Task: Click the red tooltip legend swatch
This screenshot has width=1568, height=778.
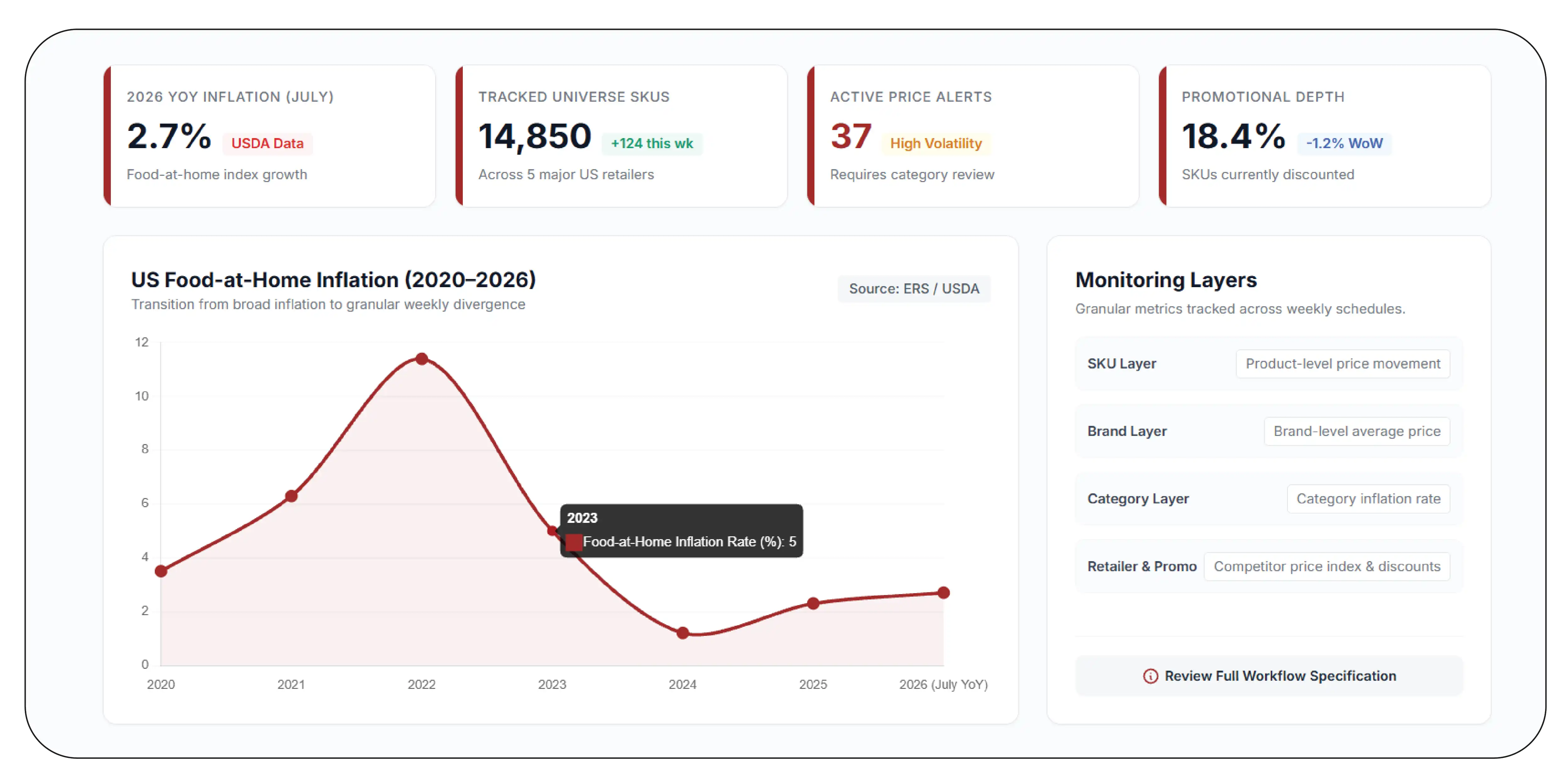Action: pos(573,542)
